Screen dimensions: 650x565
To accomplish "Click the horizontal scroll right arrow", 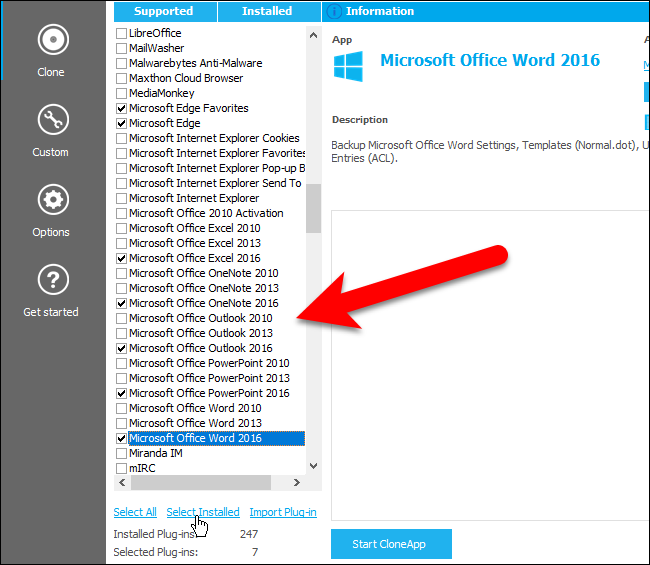I will (x=297, y=483).
